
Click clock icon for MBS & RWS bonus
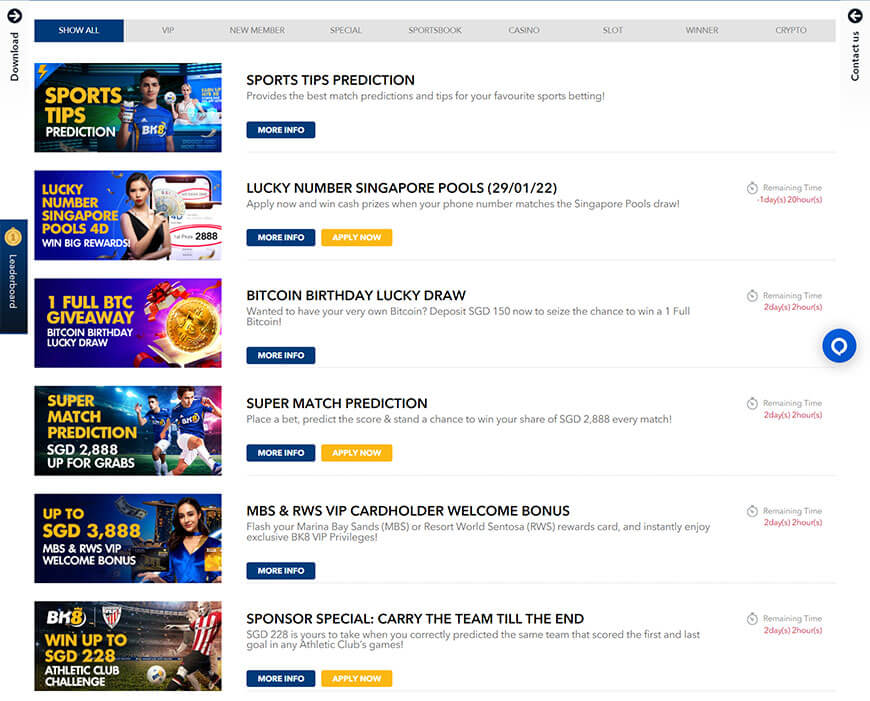click(752, 511)
